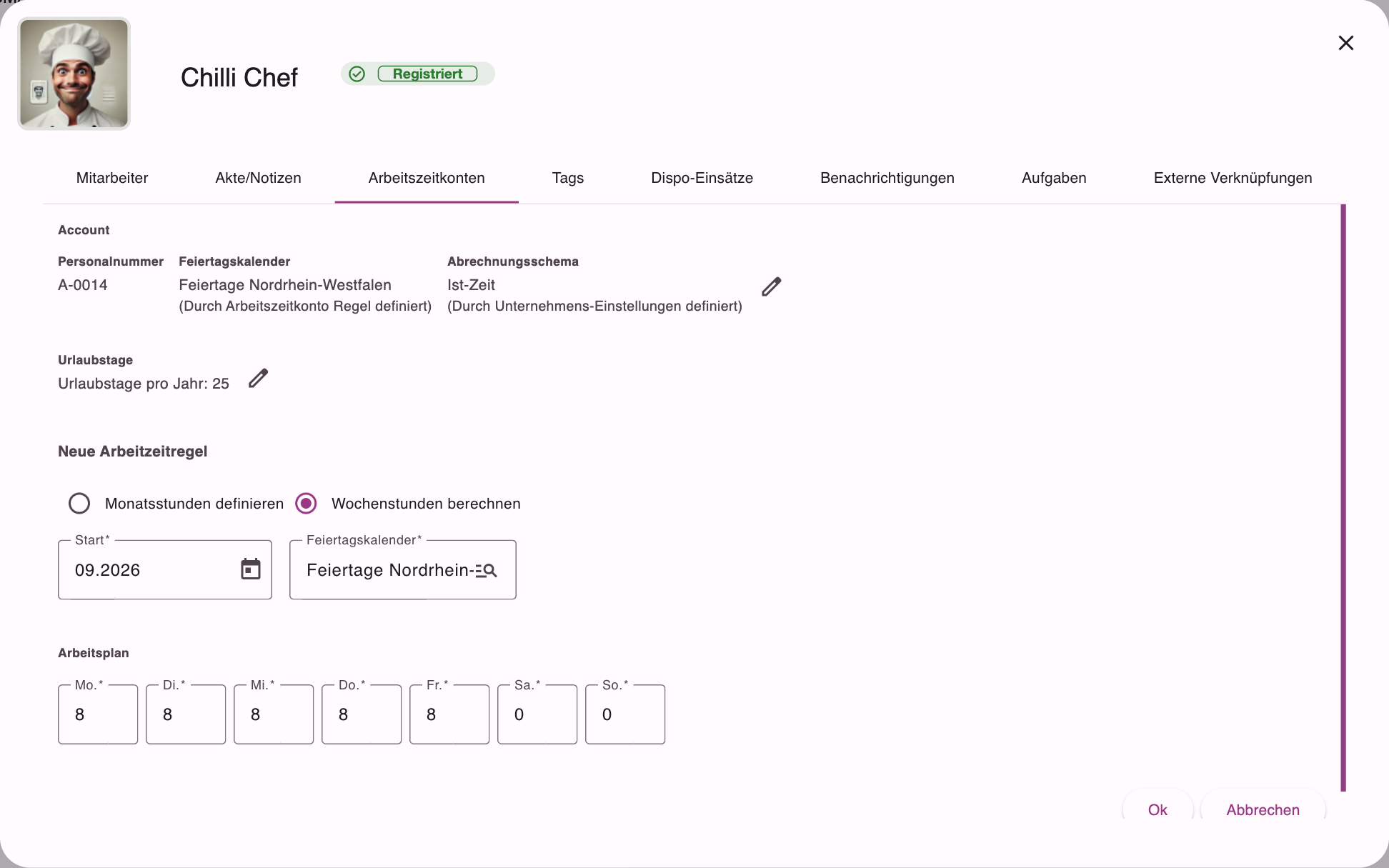Click Feiertage Nordrhein-Westfalen account text
Image resolution: width=1389 pixels, height=868 pixels.
tap(285, 285)
